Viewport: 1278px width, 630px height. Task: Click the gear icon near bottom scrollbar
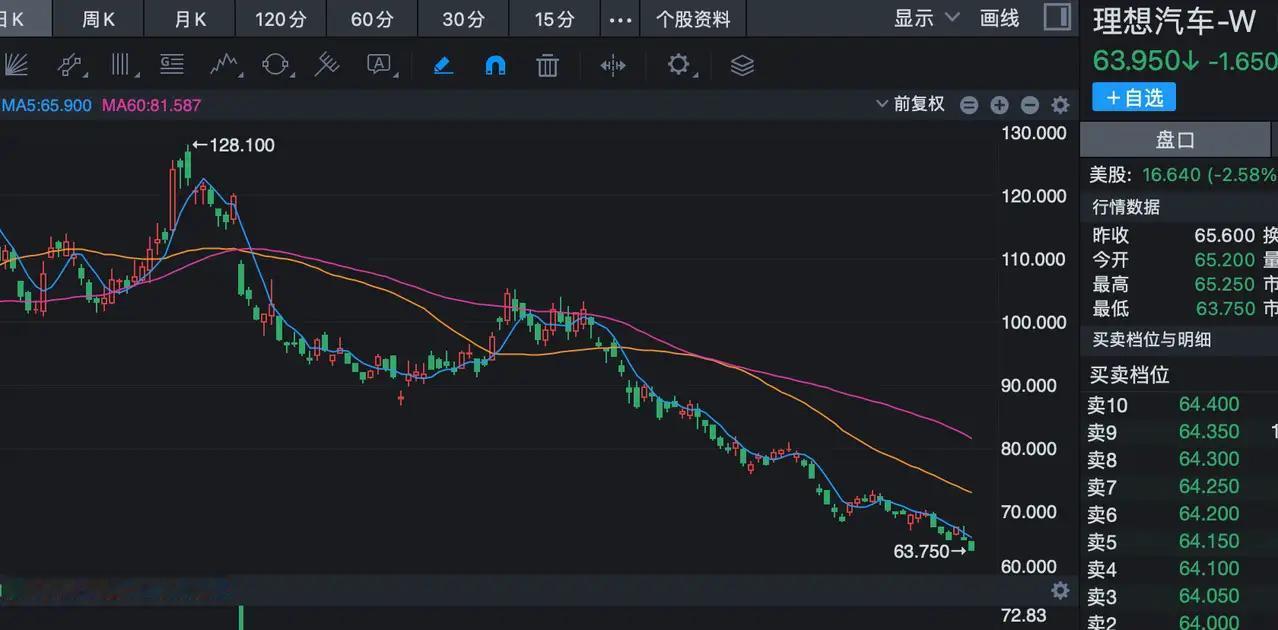pos(1059,591)
